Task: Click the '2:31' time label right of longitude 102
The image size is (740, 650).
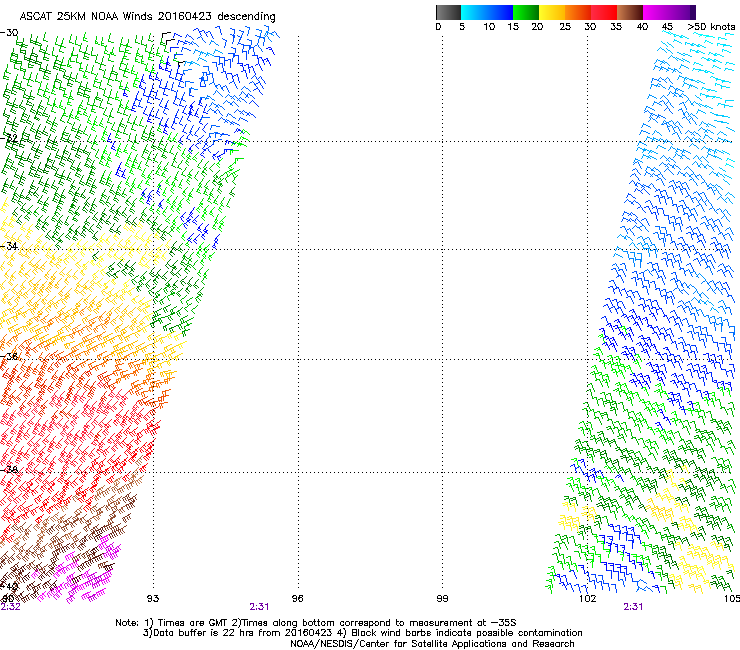Action: (633, 607)
